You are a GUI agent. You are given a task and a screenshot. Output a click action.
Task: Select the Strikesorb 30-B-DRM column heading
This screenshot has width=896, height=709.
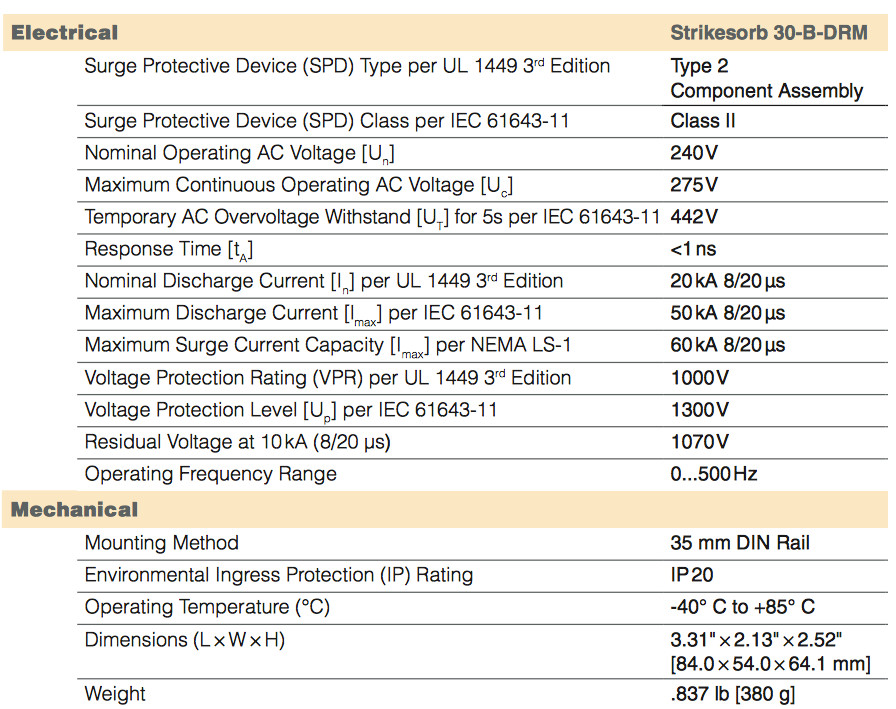768,33
